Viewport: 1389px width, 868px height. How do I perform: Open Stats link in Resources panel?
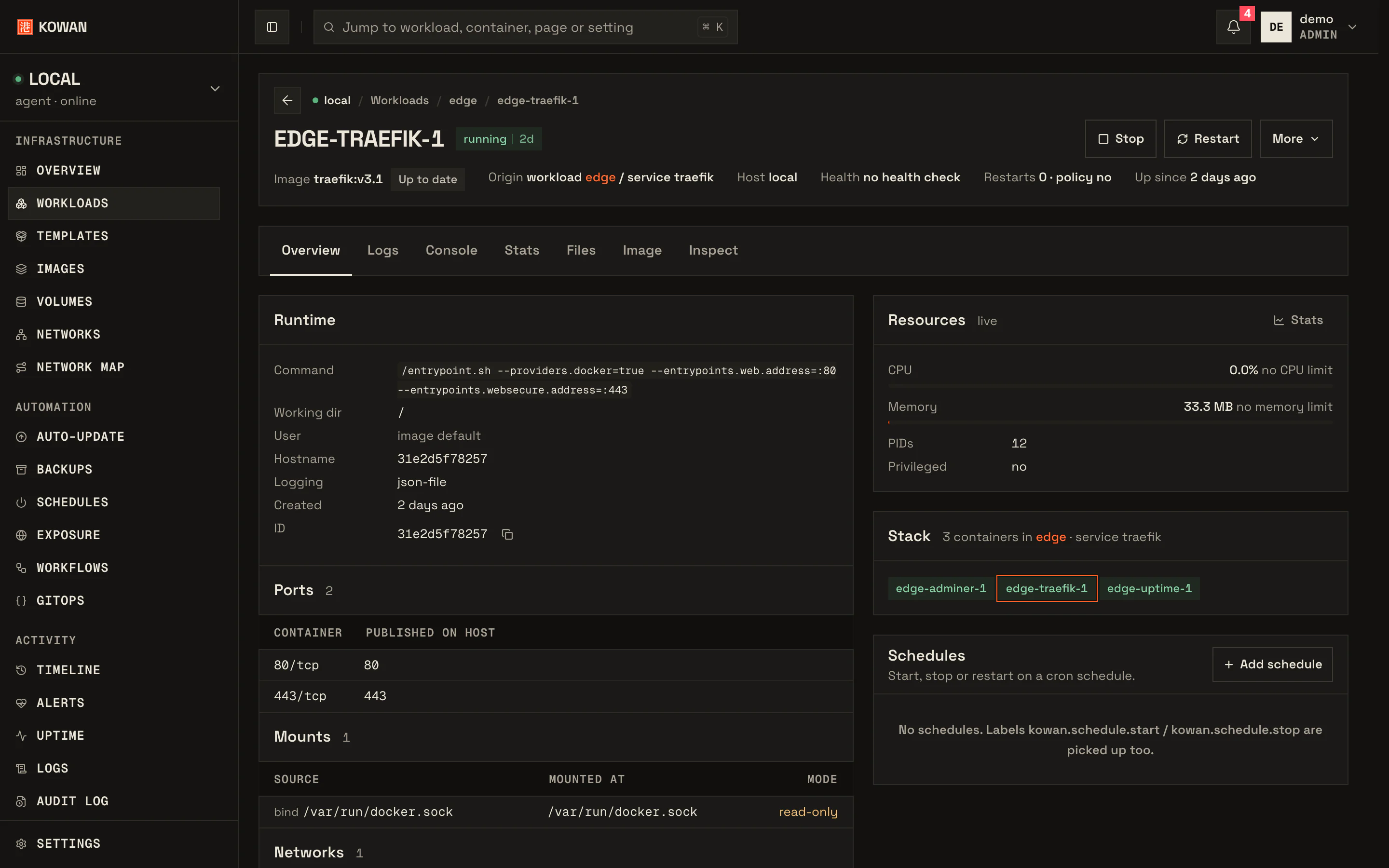tap(1298, 320)
